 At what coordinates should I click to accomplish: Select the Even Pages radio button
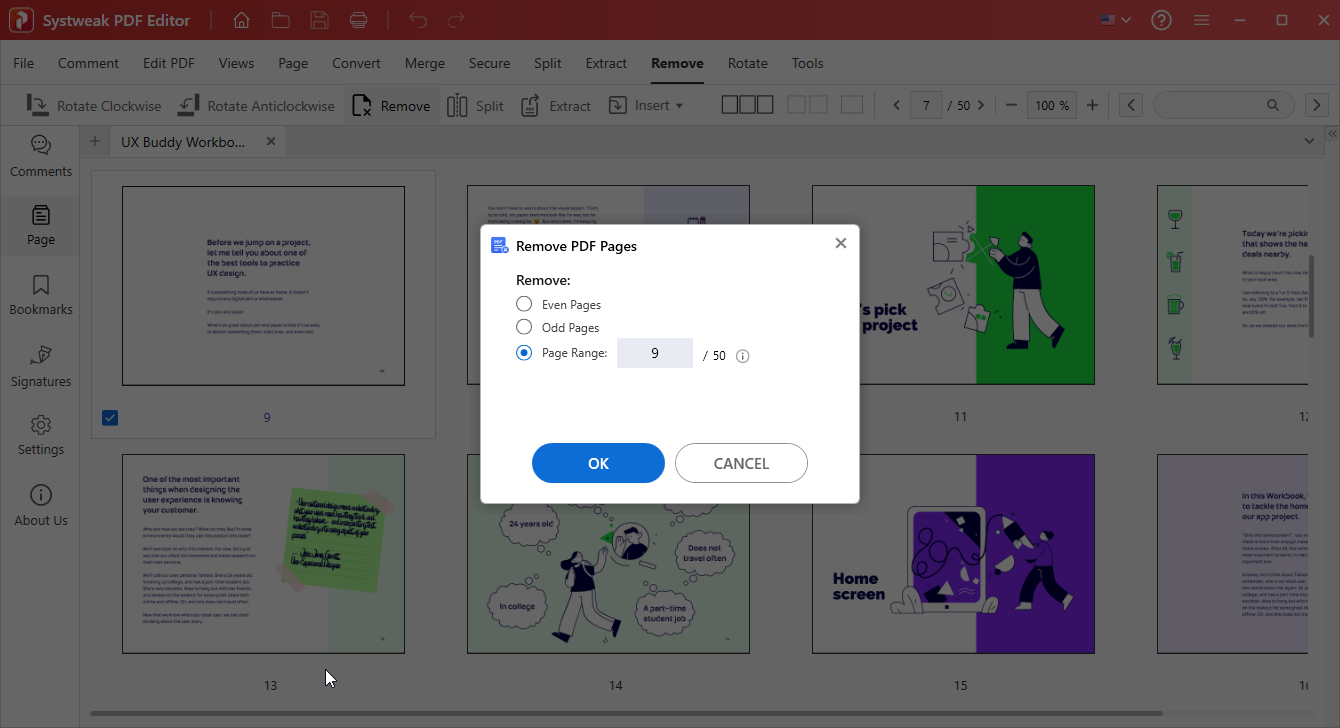coord(523,304)
